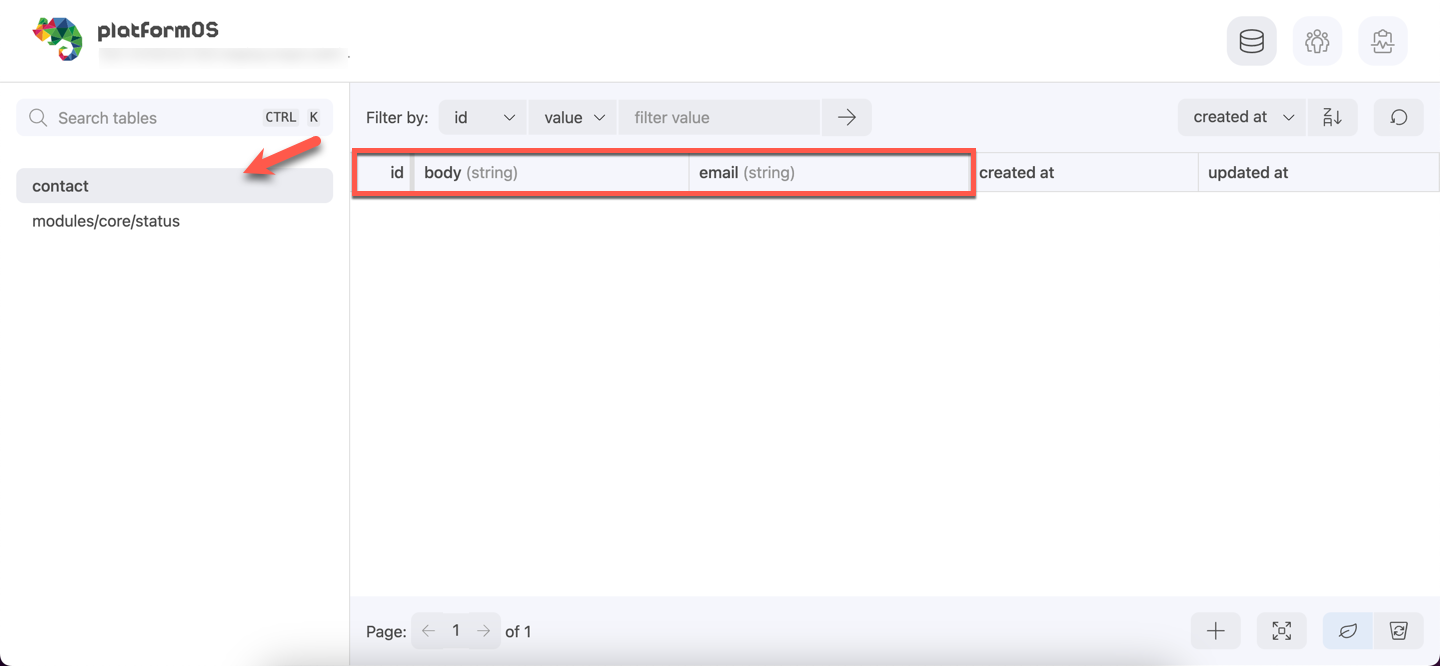
Task: Click inside the filter value input field
Action: 718,117
